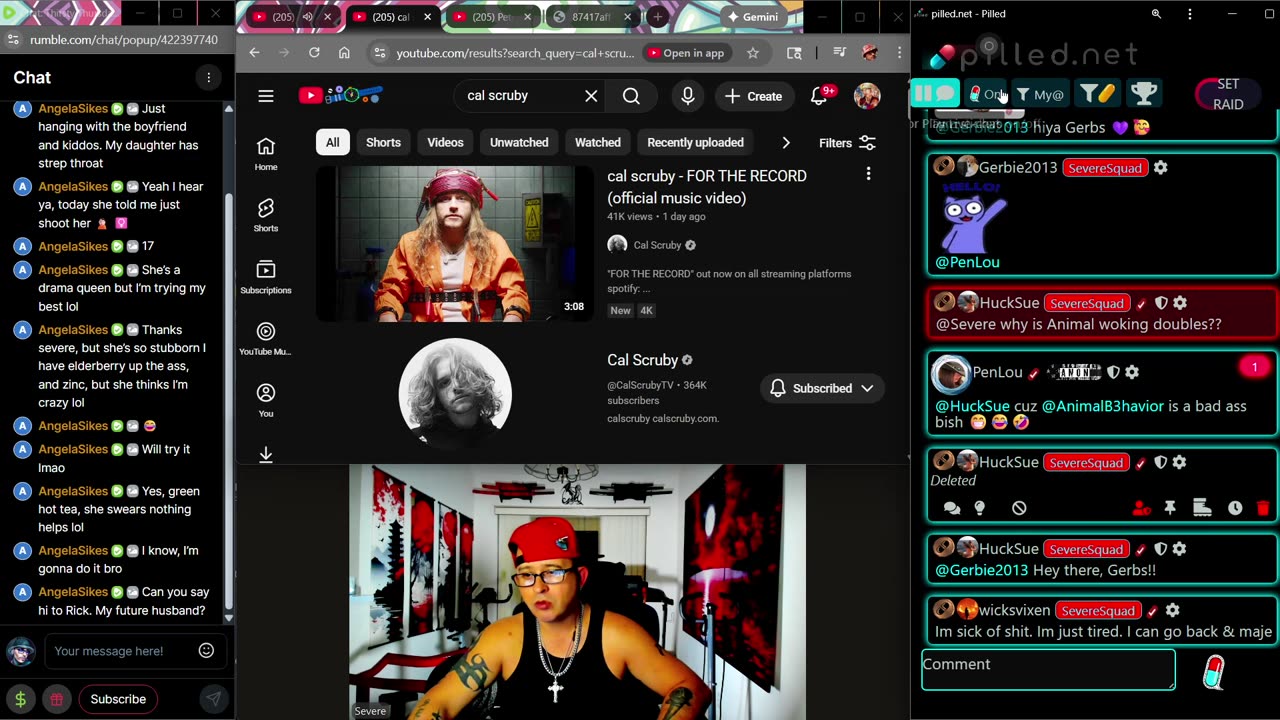Go to the YouTube logo home link
1280x720 pixels.
tap(341, 96)
